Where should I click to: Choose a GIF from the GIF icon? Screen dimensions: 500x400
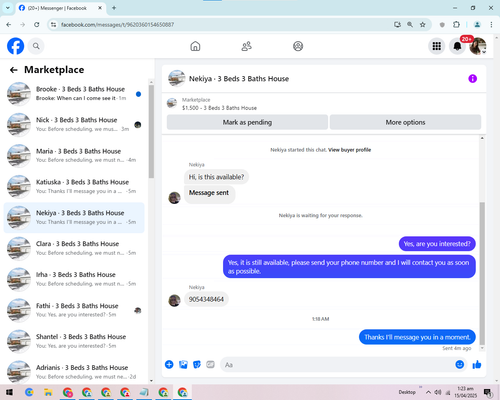210,365
